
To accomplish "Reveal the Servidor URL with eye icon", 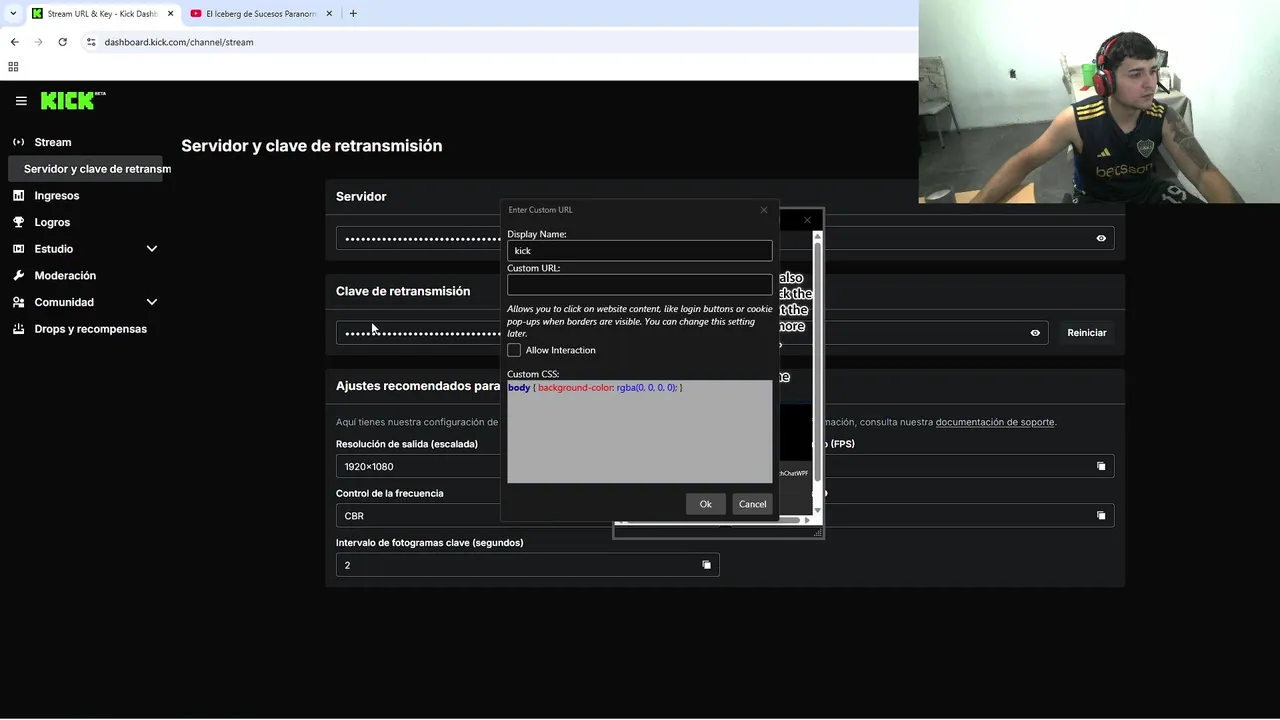I will tap(1101, 238).
